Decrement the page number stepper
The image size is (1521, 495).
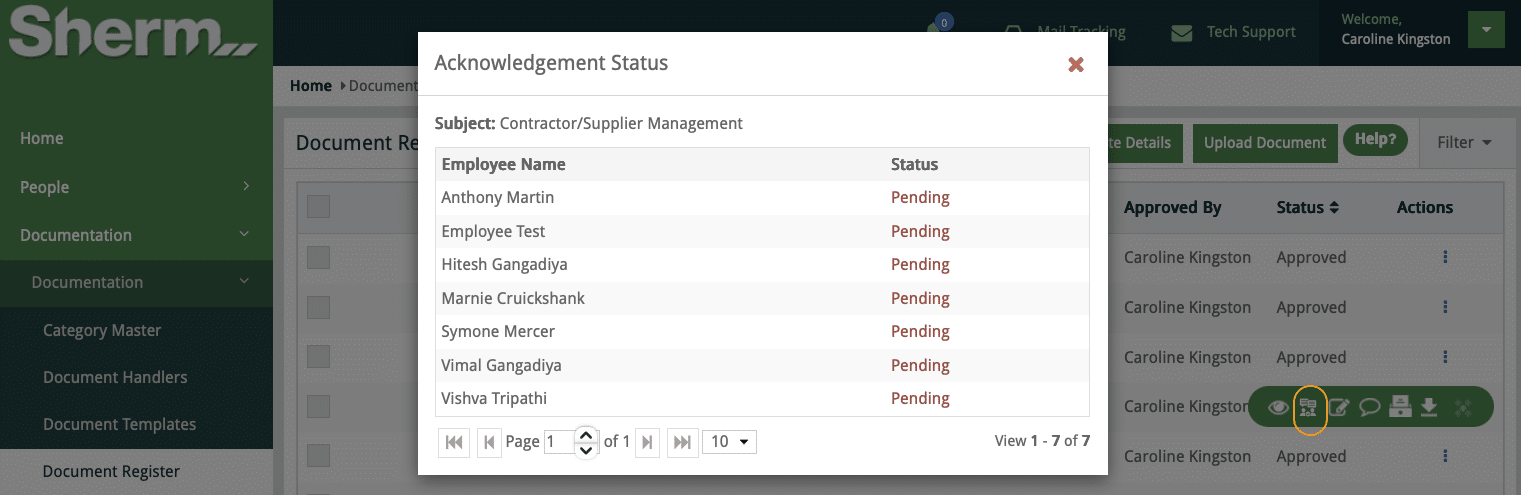[586, 450]
